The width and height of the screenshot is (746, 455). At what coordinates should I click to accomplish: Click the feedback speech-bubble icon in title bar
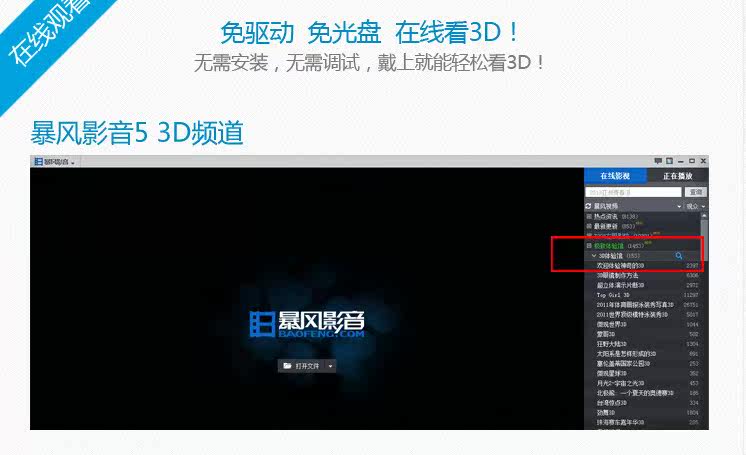coord(658,161)
